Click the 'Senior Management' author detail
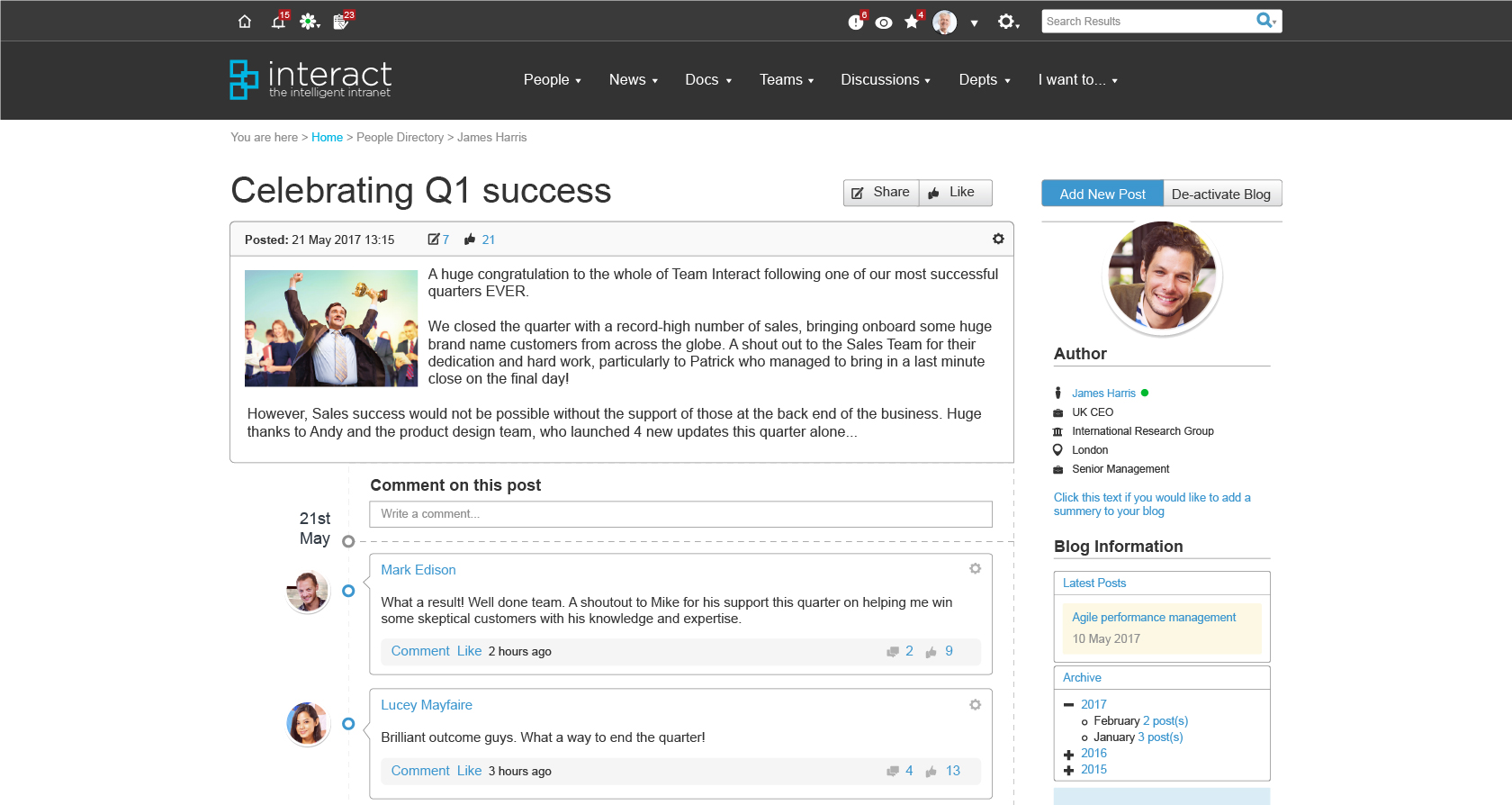The height and width of the screenshot is (805, 1512). (x=1120, y=469)
